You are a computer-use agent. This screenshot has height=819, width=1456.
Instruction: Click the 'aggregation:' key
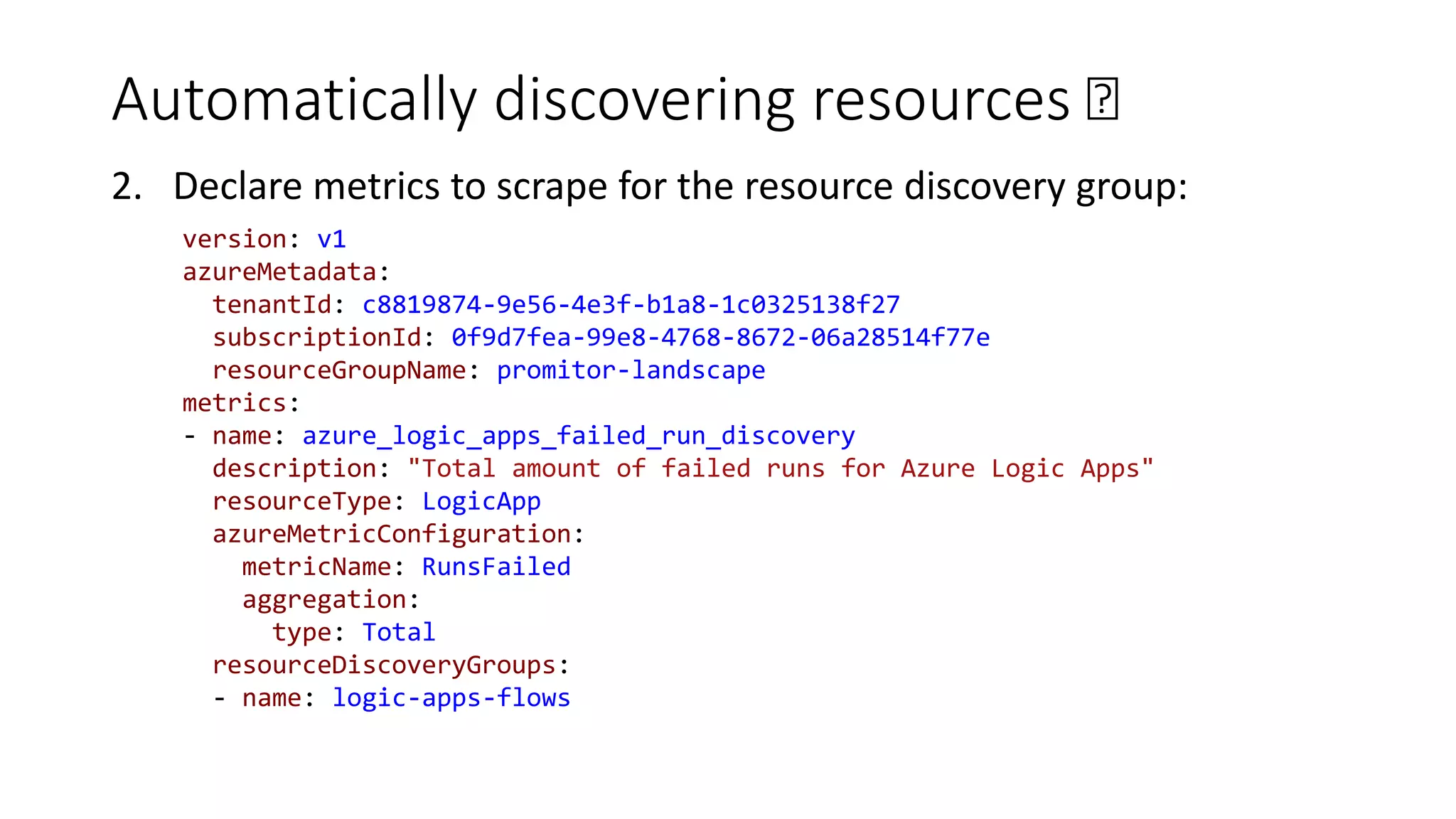(331, 599)
